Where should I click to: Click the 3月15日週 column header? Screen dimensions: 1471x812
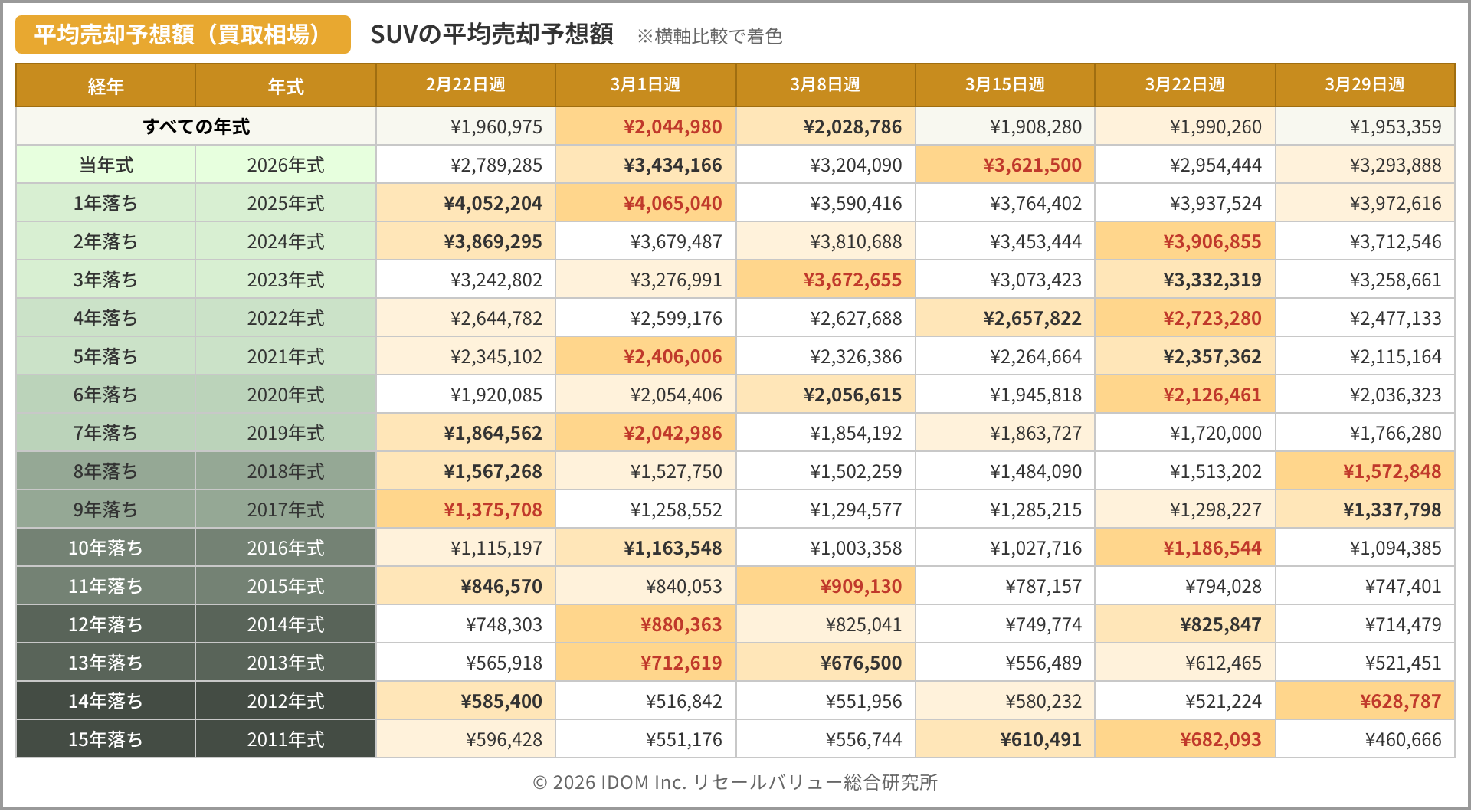(1004, 85)
